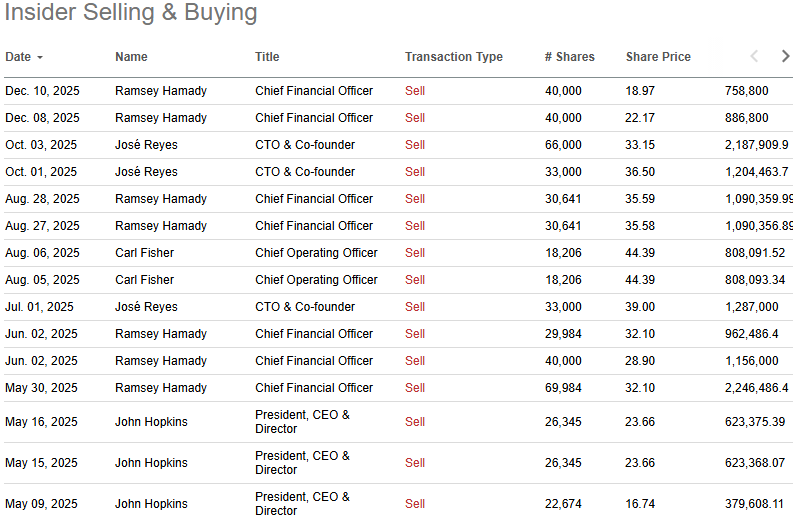Click share price 16.74
The image size is (793, 525).
640,504
